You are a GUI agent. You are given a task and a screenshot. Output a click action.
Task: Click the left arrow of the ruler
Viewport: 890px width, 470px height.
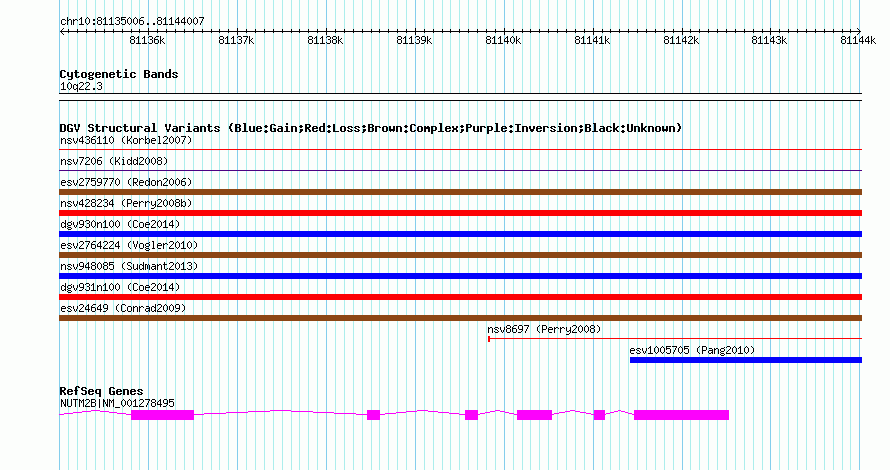[x=62, y=31]
